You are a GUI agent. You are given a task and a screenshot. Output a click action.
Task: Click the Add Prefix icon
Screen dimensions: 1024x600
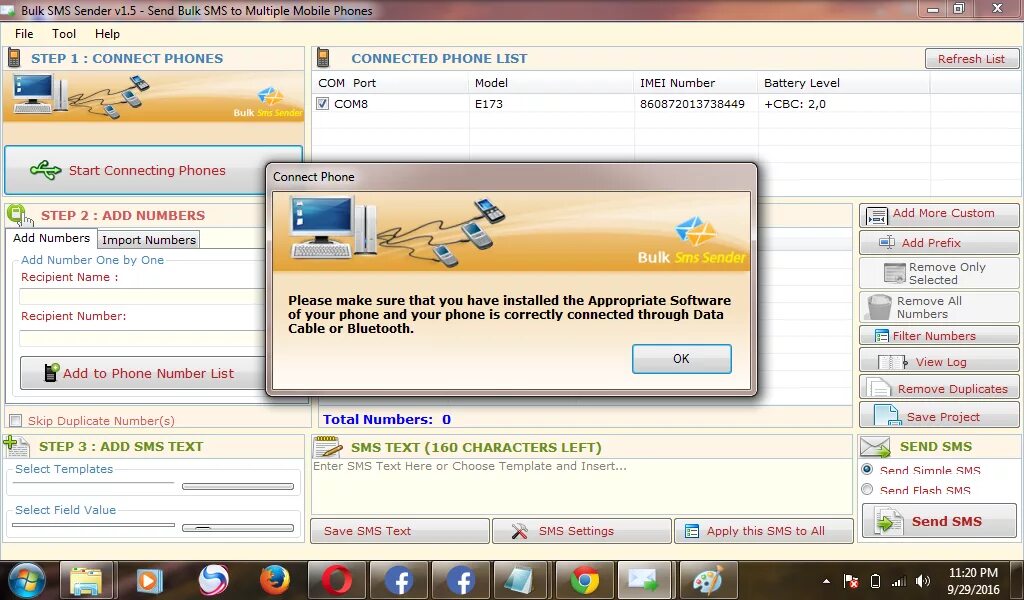coord(887,242)
